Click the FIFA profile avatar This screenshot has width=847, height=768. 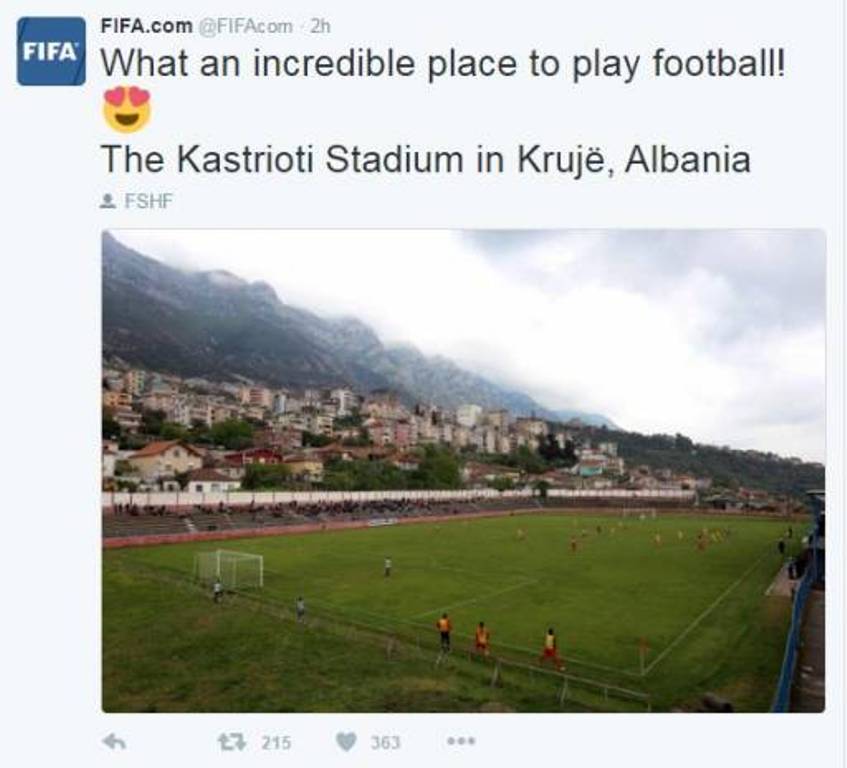(51, 51)
